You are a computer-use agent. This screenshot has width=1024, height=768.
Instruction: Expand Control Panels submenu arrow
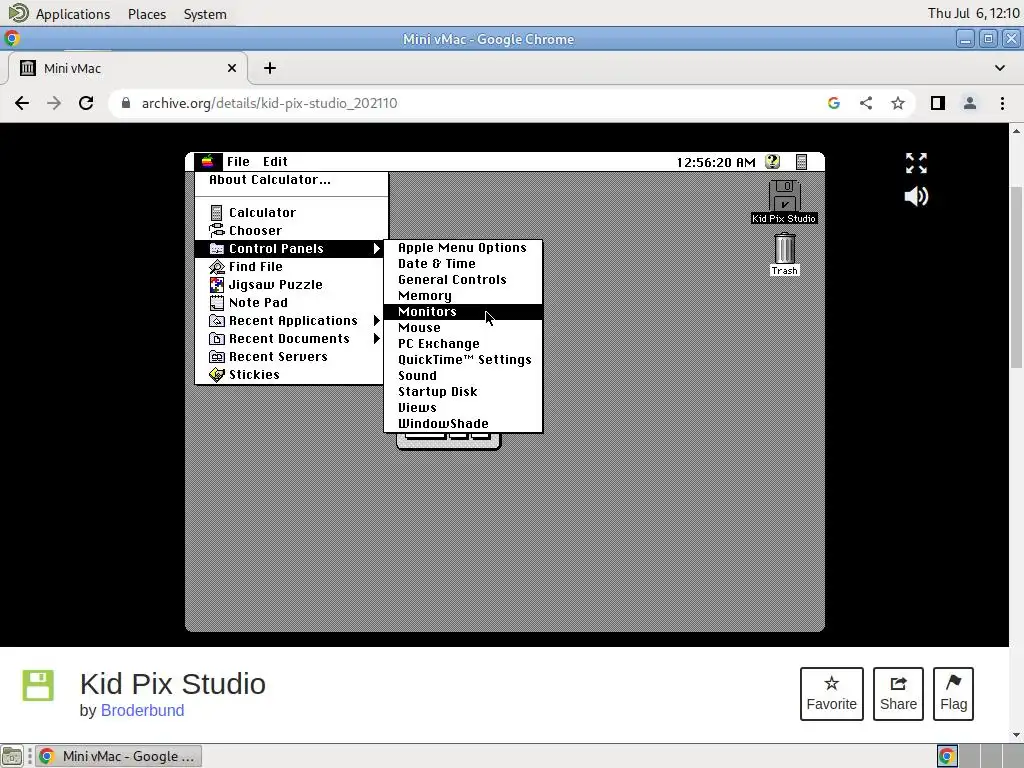[x=376, y=249]
